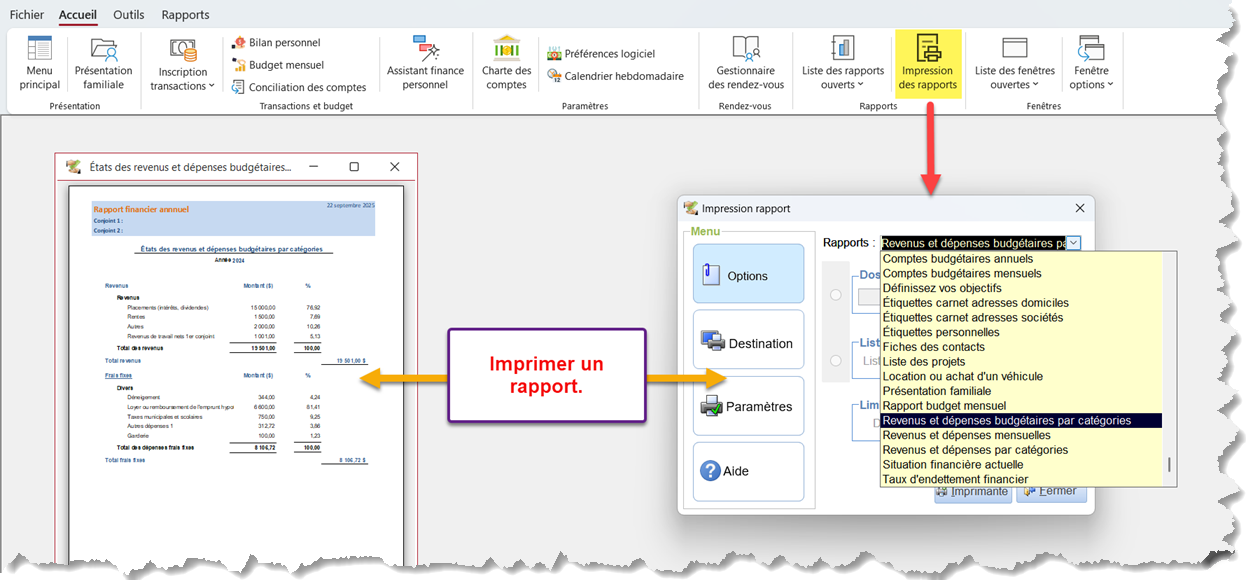1246x580 pixels.
Task: Open Calendrier hebdomadaire
Action: (615, 76)
